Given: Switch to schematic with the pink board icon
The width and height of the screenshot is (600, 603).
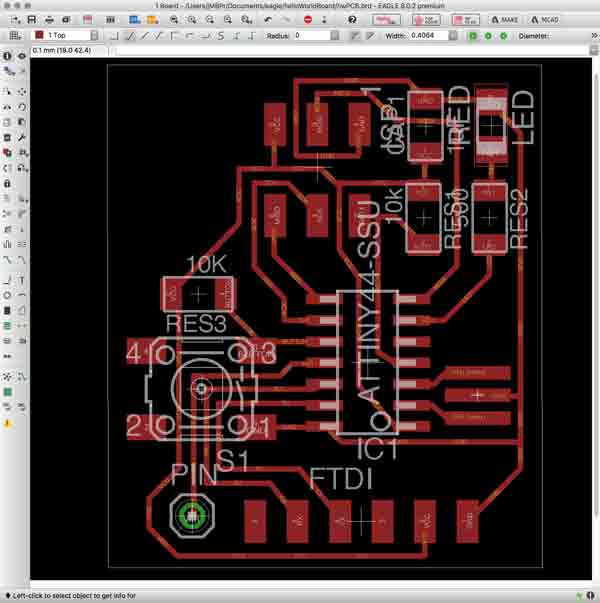Looking at the screenshot, I should 88,20.
